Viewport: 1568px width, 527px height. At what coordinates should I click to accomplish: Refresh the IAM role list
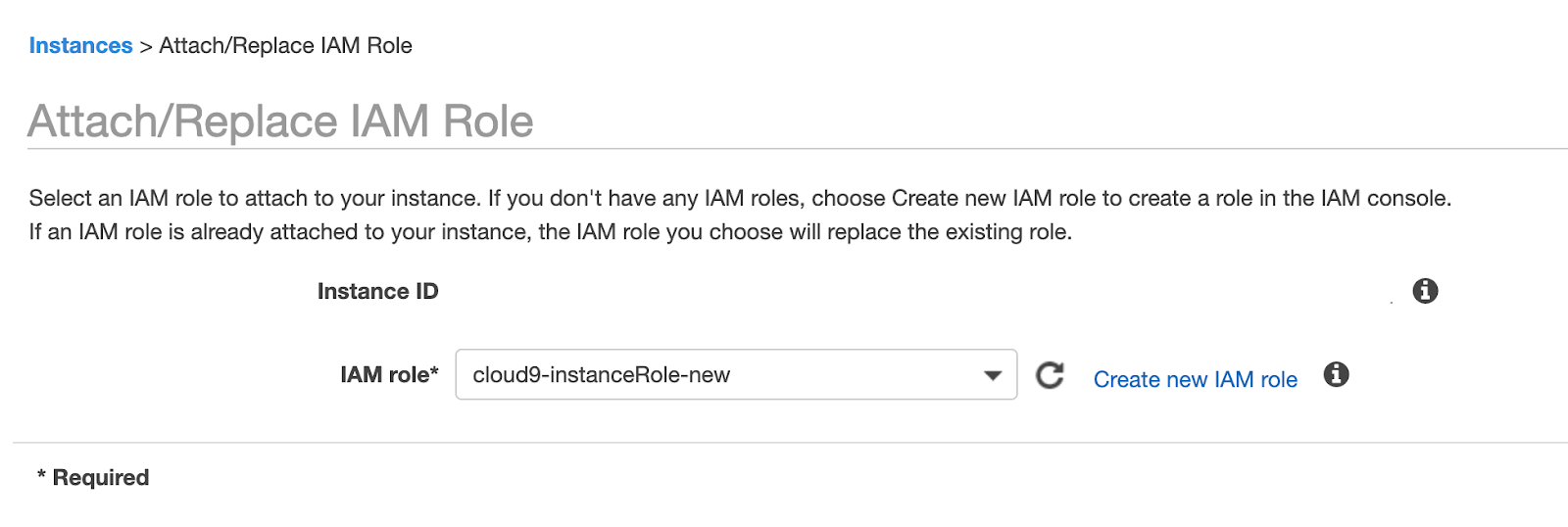(1050, 375)
